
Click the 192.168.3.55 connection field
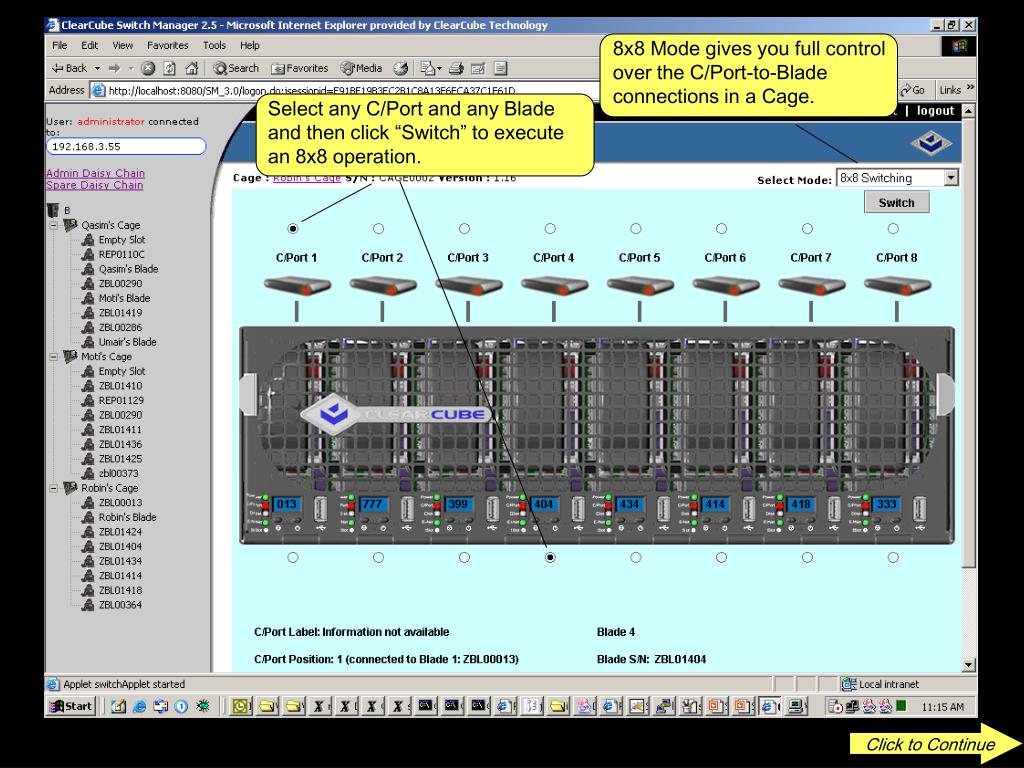126,146
